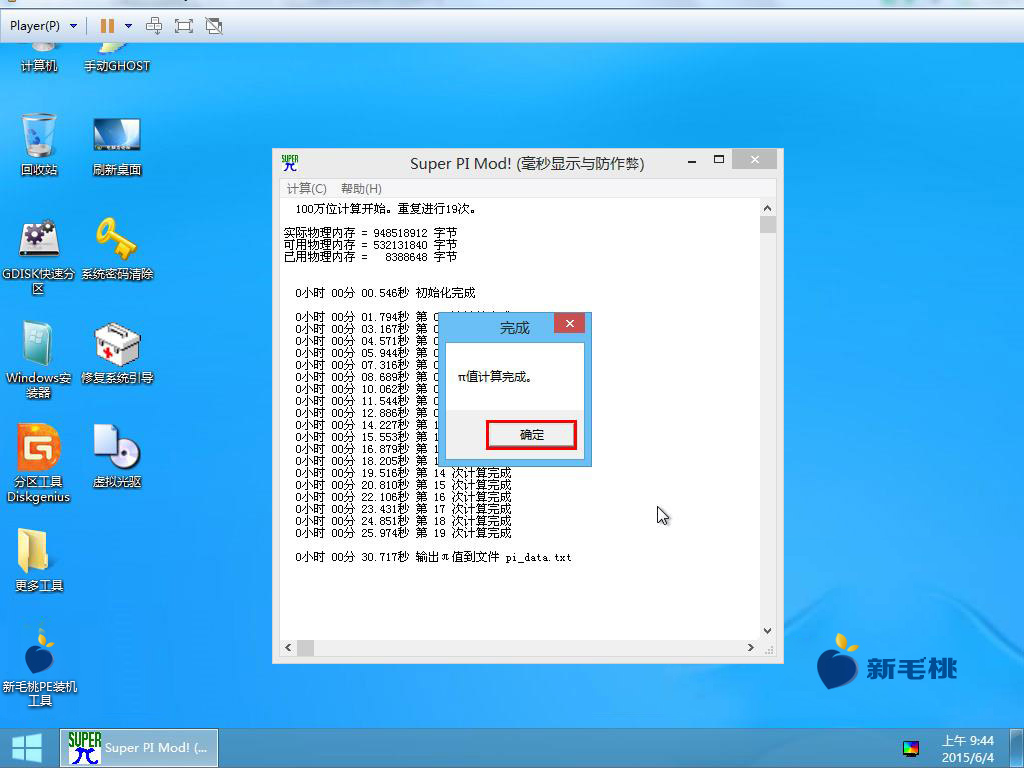
Task: Select the Windows安装器 icon
Action: (39, 360)
